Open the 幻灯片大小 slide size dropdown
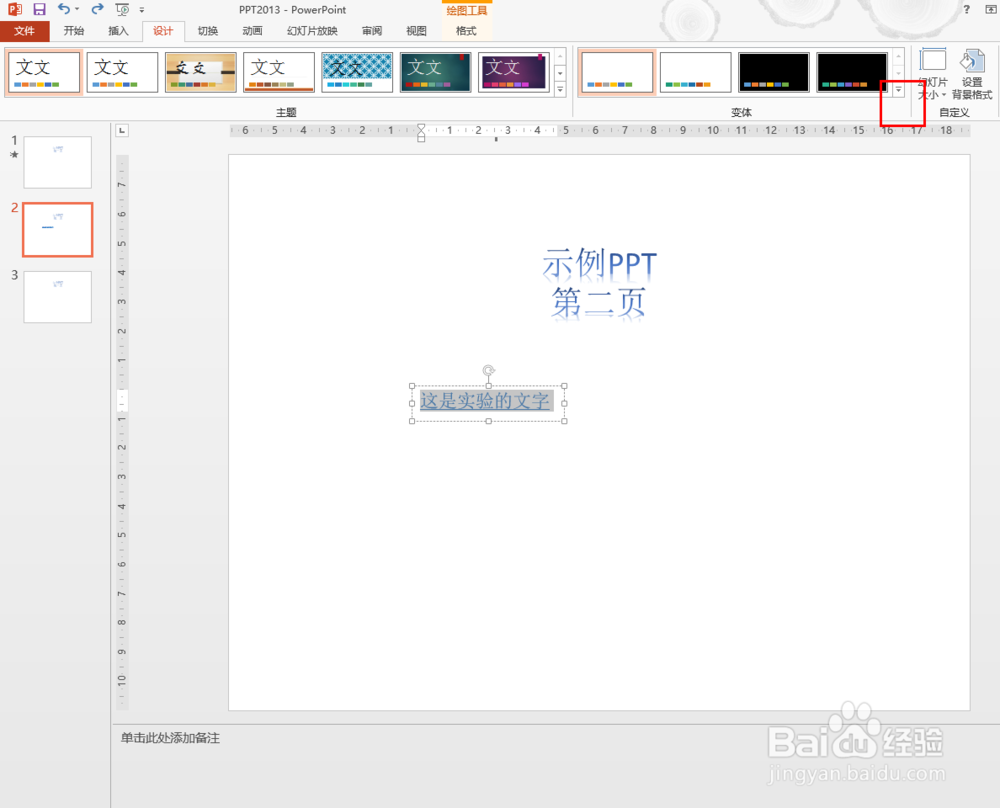Image resolution: width=1000 pixels, height=808 pixels. coord(932,74)
